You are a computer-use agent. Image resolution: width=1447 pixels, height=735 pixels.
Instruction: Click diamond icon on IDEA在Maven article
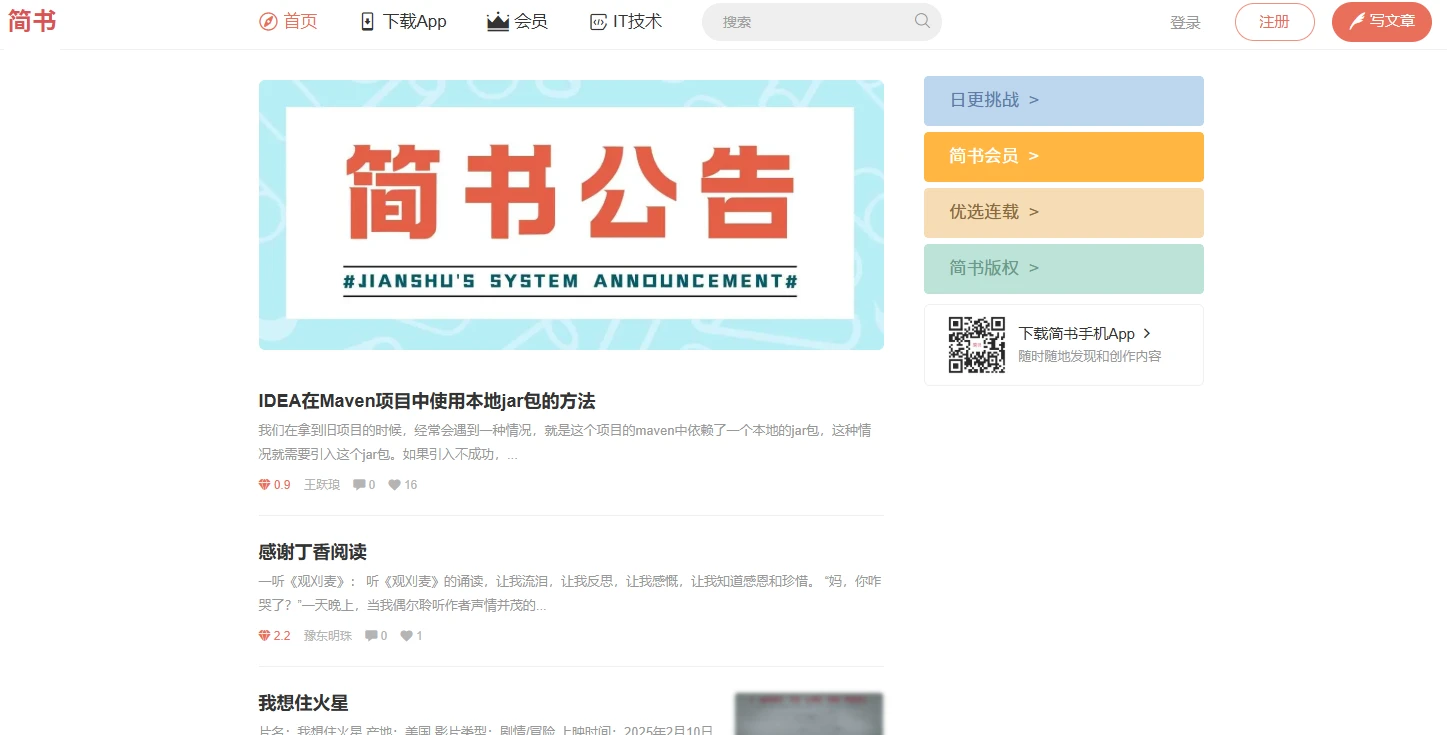click(265, 485)
